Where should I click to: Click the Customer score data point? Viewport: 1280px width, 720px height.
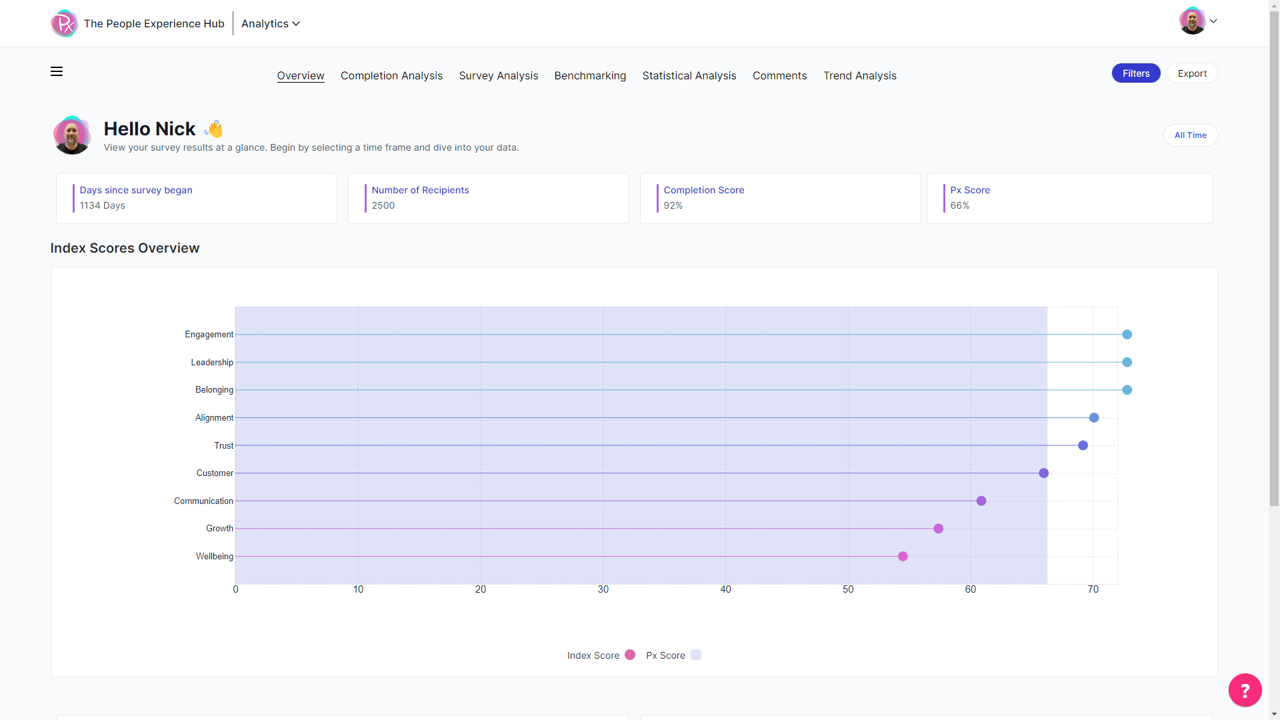click(x=1044, y=473)
